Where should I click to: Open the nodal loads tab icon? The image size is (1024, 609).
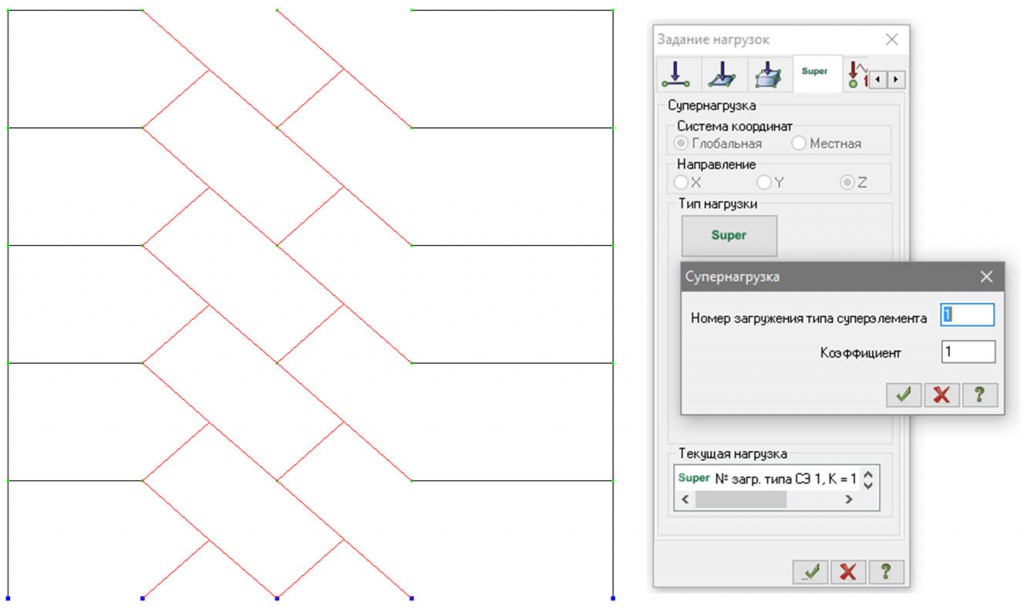[x=675, y=75]
